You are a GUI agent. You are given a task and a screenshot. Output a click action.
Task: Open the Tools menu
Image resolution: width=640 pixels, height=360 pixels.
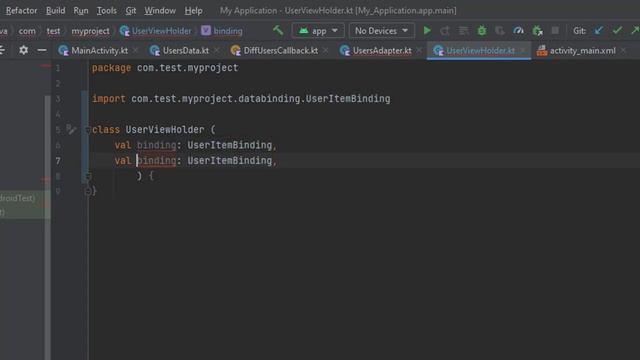point(107,11)
